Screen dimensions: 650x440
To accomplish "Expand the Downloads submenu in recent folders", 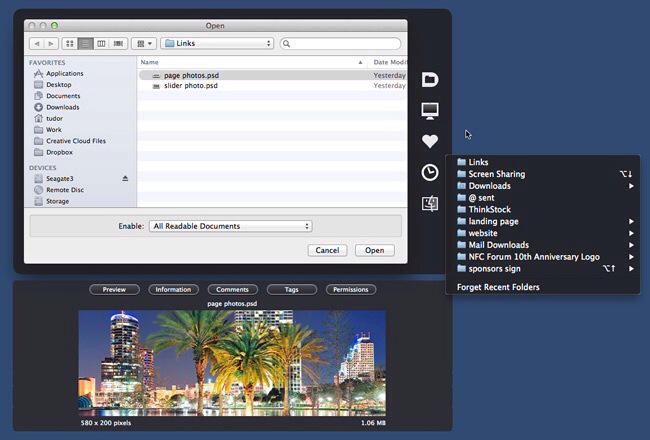I will pyautogui.click(x=631, y=186).
